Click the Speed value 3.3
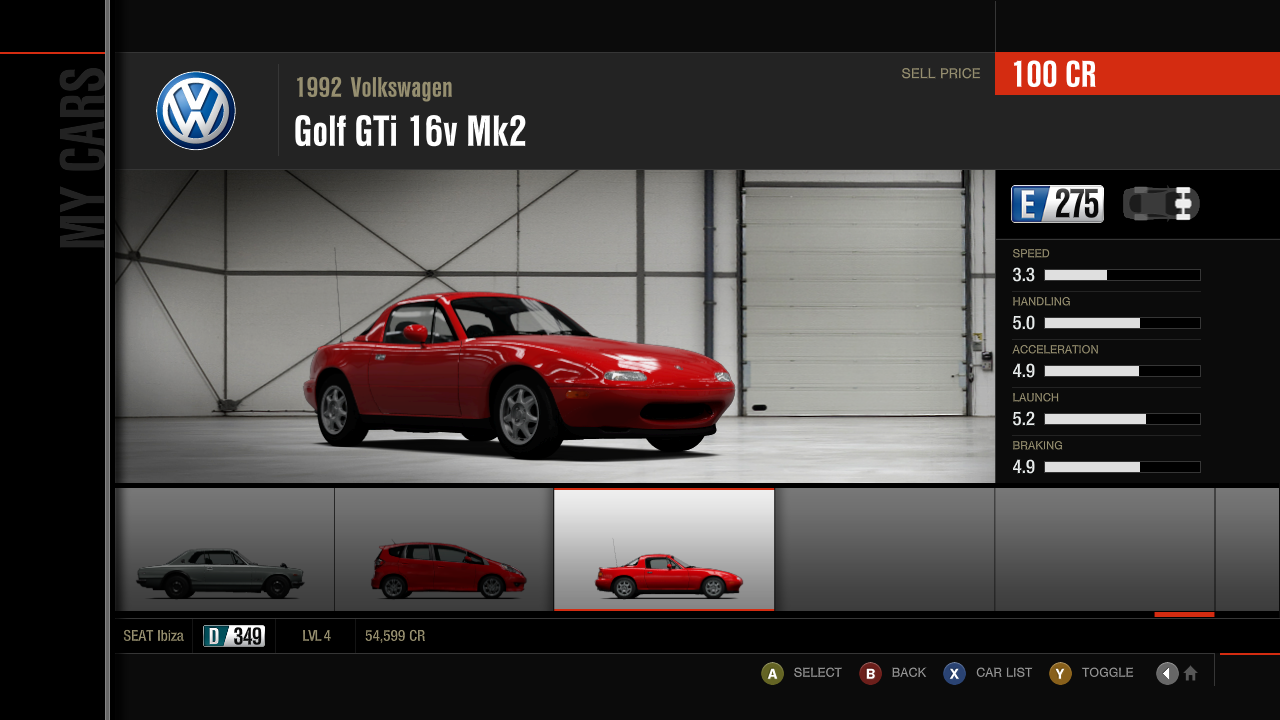The image size is (1280, 720). pyautogui.click(x=1023, y=275)
